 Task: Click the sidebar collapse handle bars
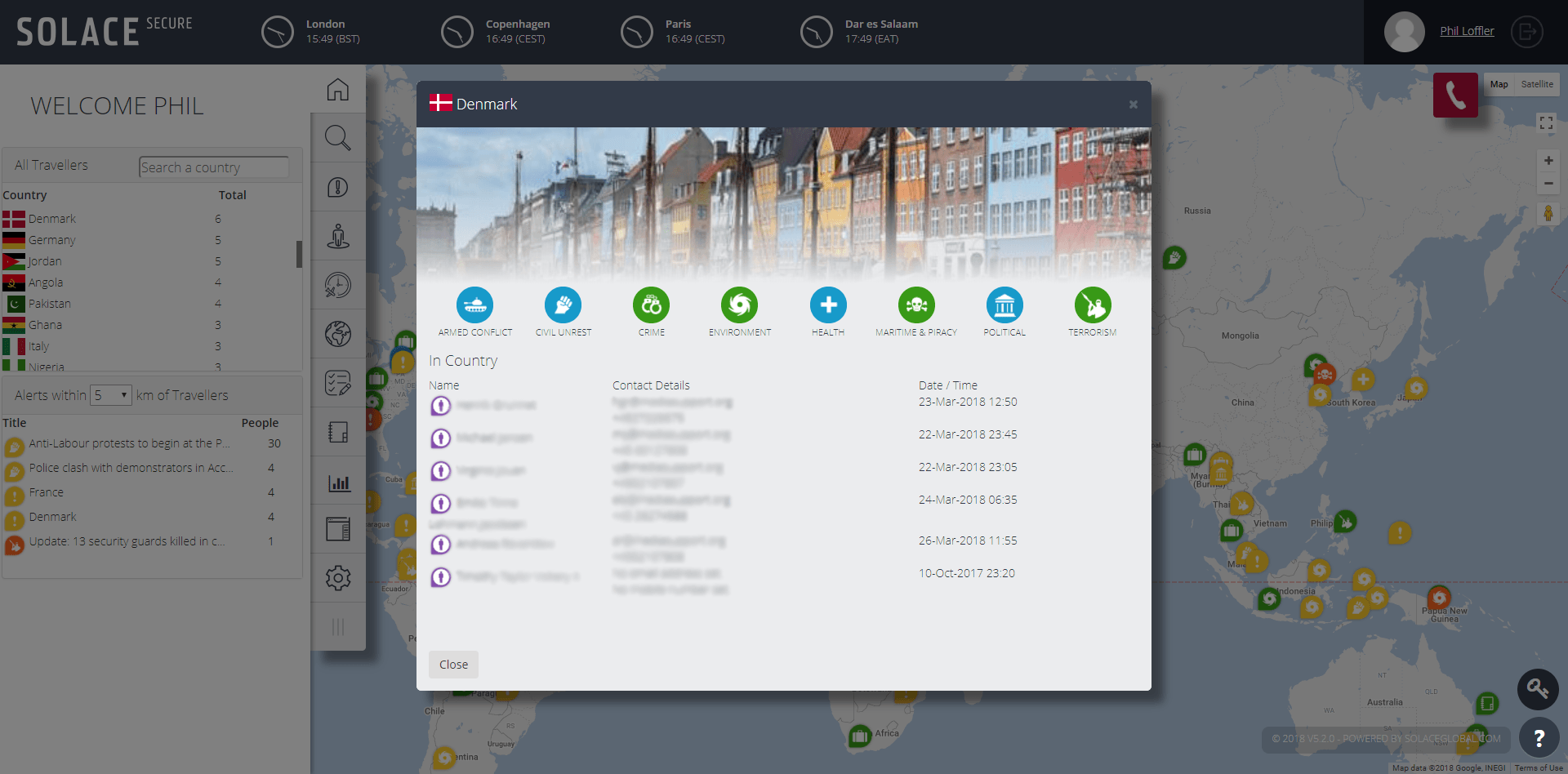click(338, 627)
